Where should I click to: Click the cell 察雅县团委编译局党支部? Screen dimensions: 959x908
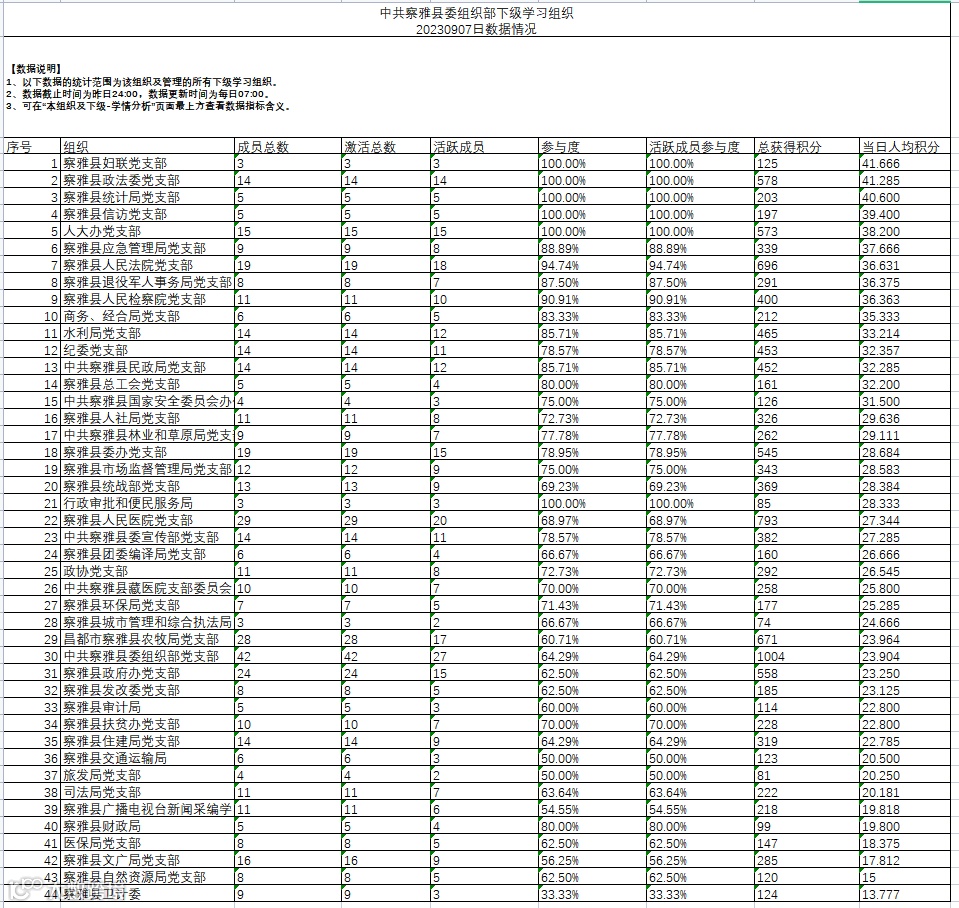[x=147, y=555]
